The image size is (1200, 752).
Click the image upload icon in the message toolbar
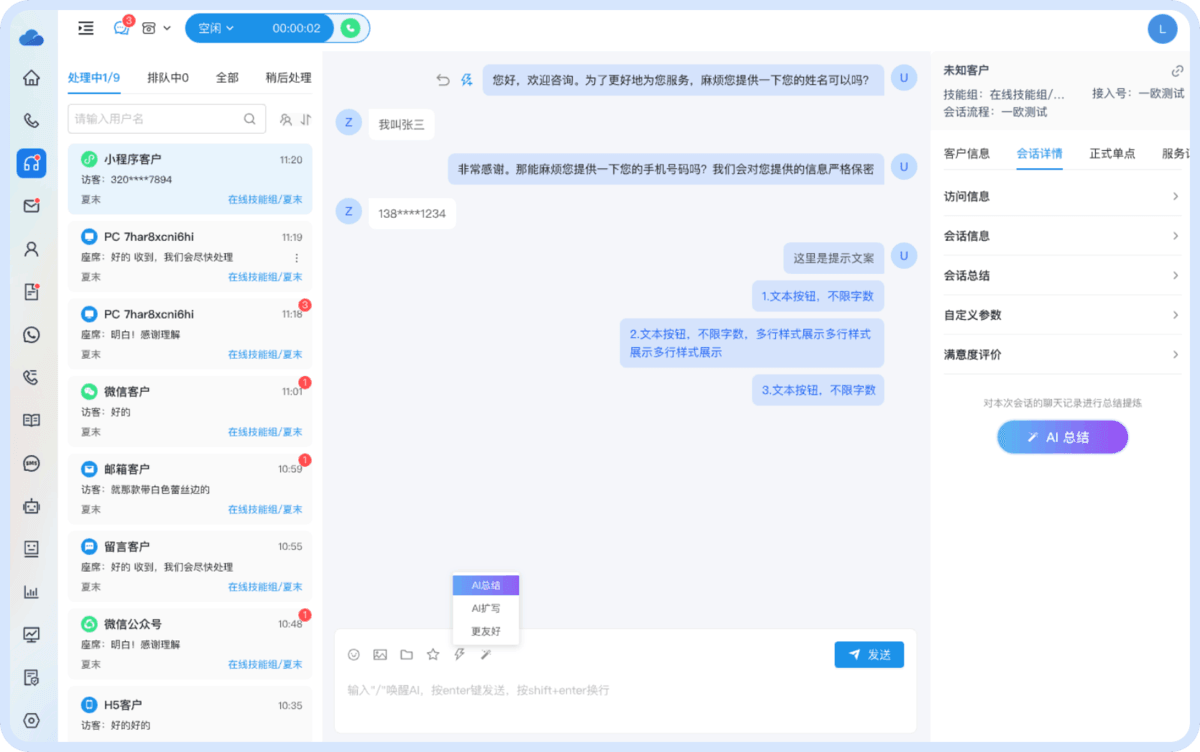coord(380,655)
